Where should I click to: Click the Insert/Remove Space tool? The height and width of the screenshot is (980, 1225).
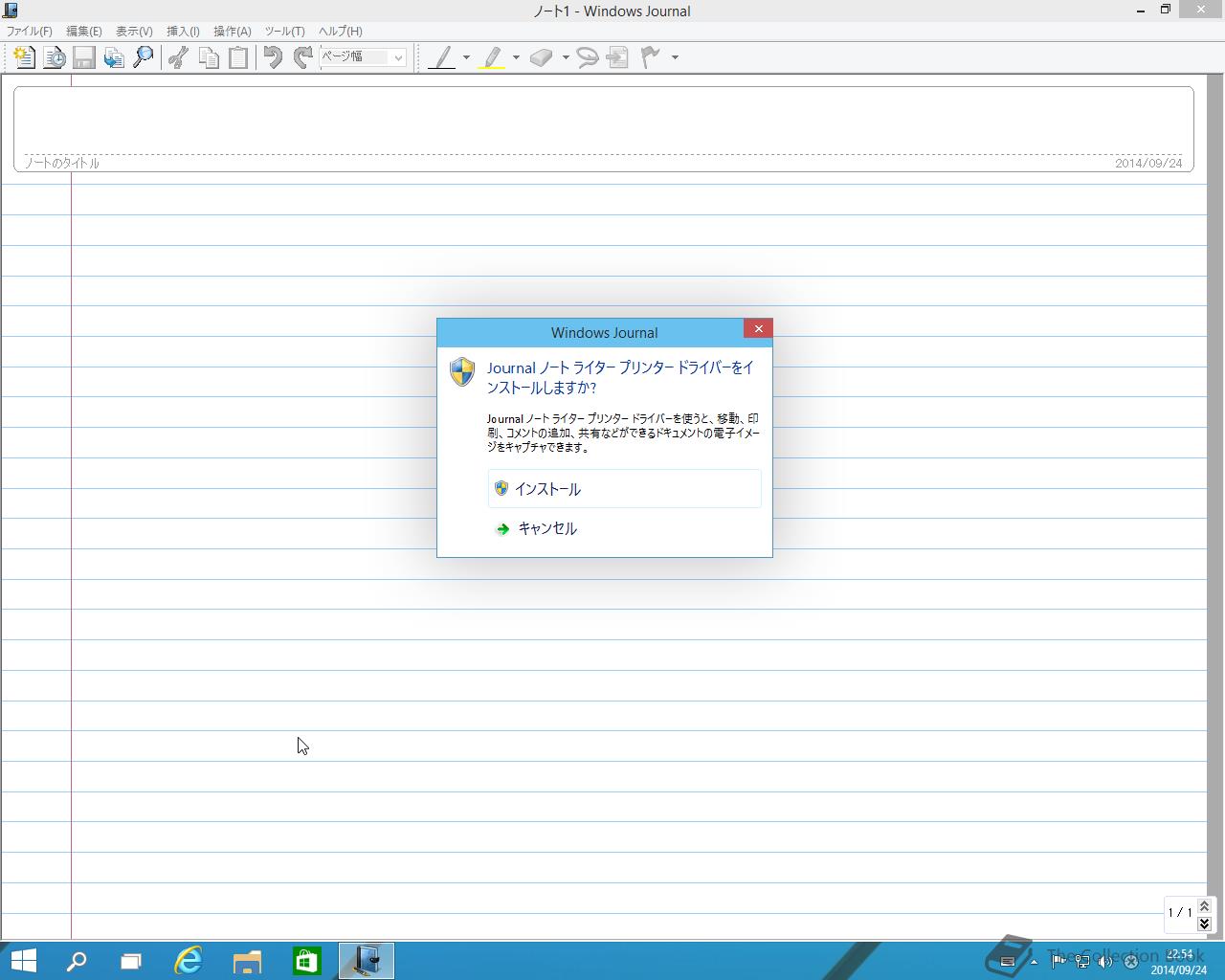617,57
